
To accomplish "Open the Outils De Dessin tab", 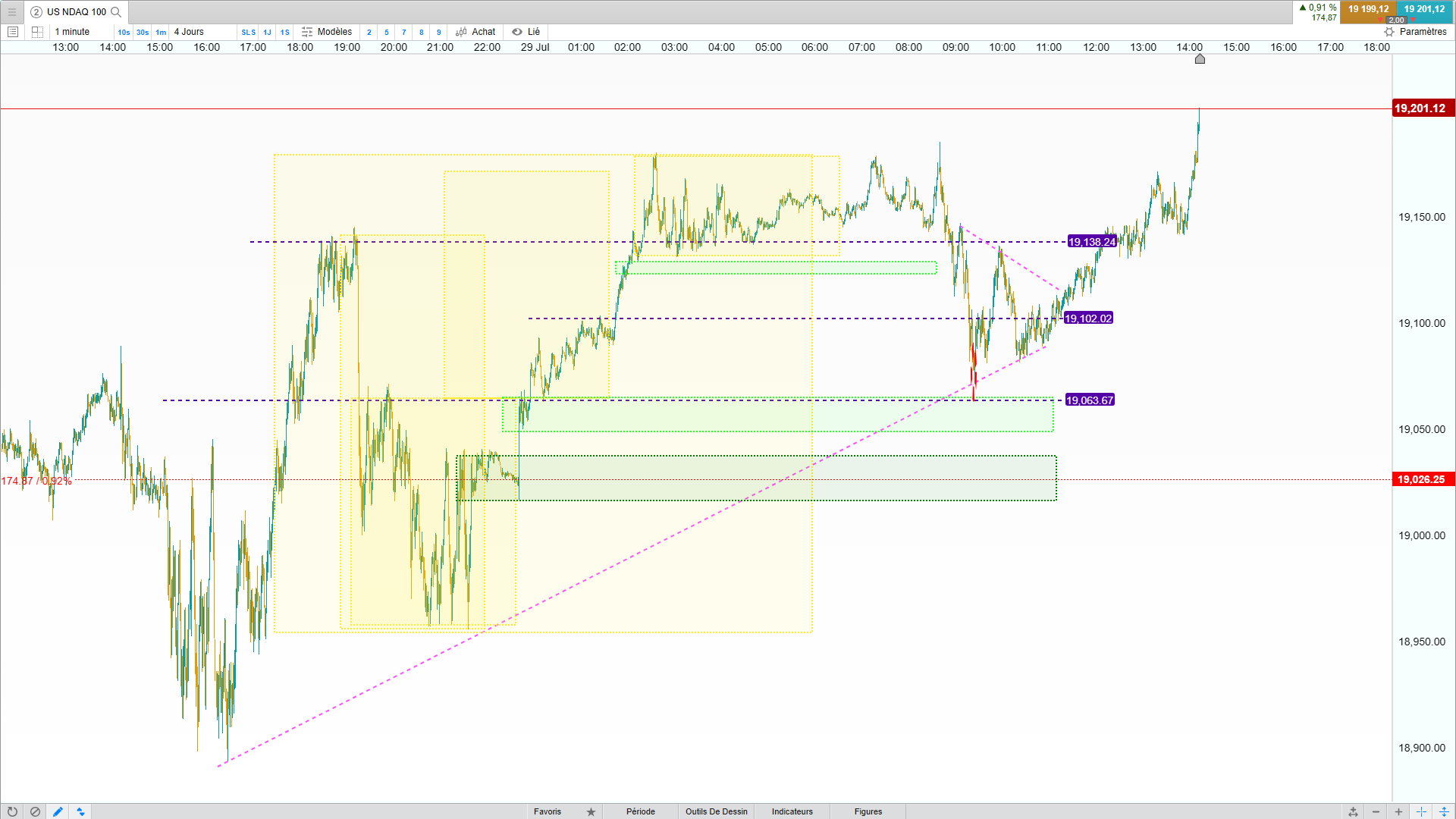I will 716,811.
